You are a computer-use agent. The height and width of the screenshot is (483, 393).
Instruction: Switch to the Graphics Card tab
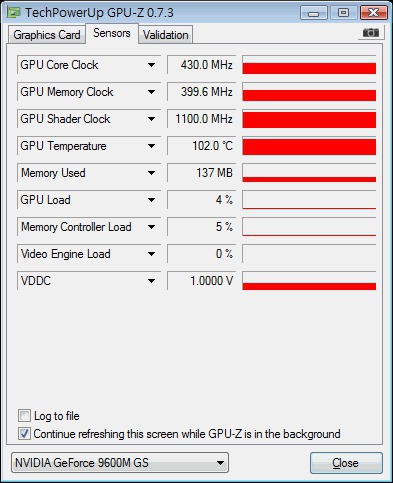pos(47,35)
